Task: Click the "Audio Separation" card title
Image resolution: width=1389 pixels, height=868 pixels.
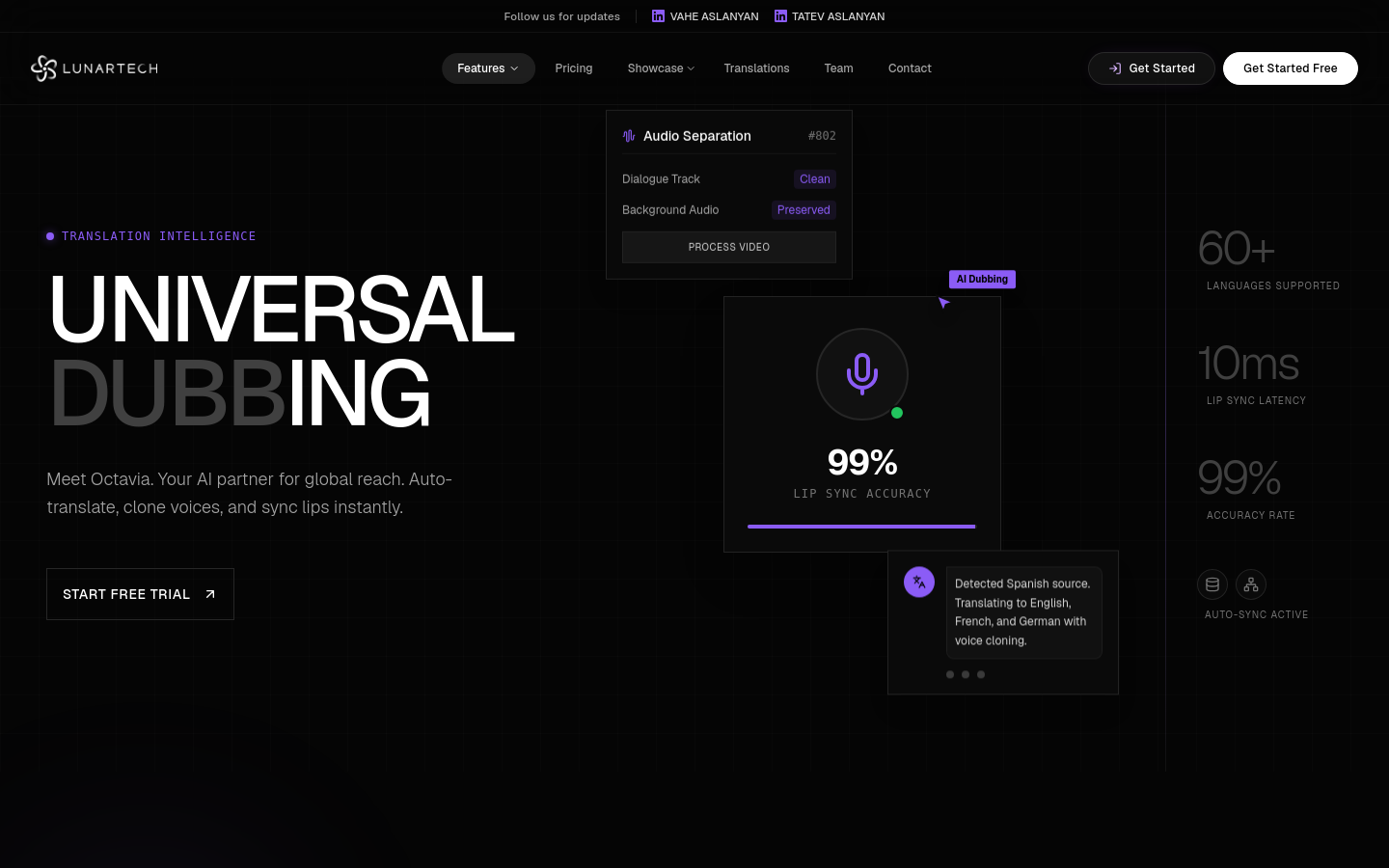Action: (x=697, y=136)
